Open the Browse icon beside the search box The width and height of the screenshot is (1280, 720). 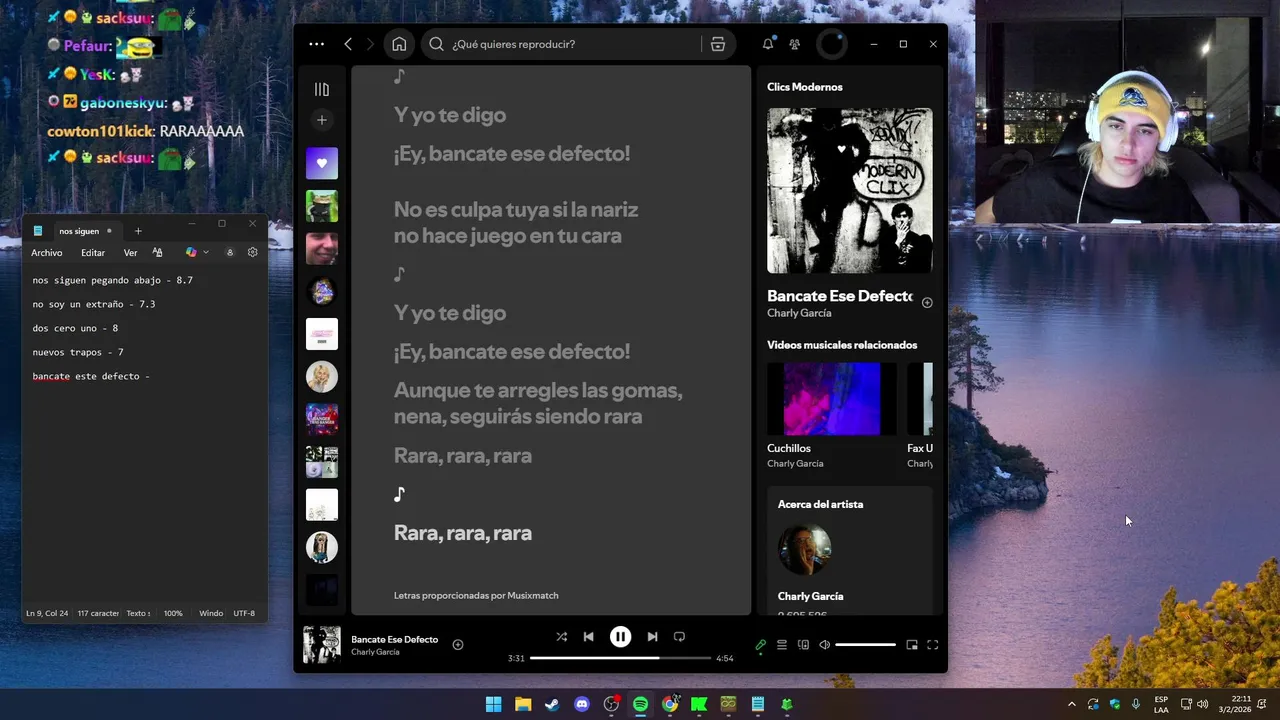pos(718,44)
